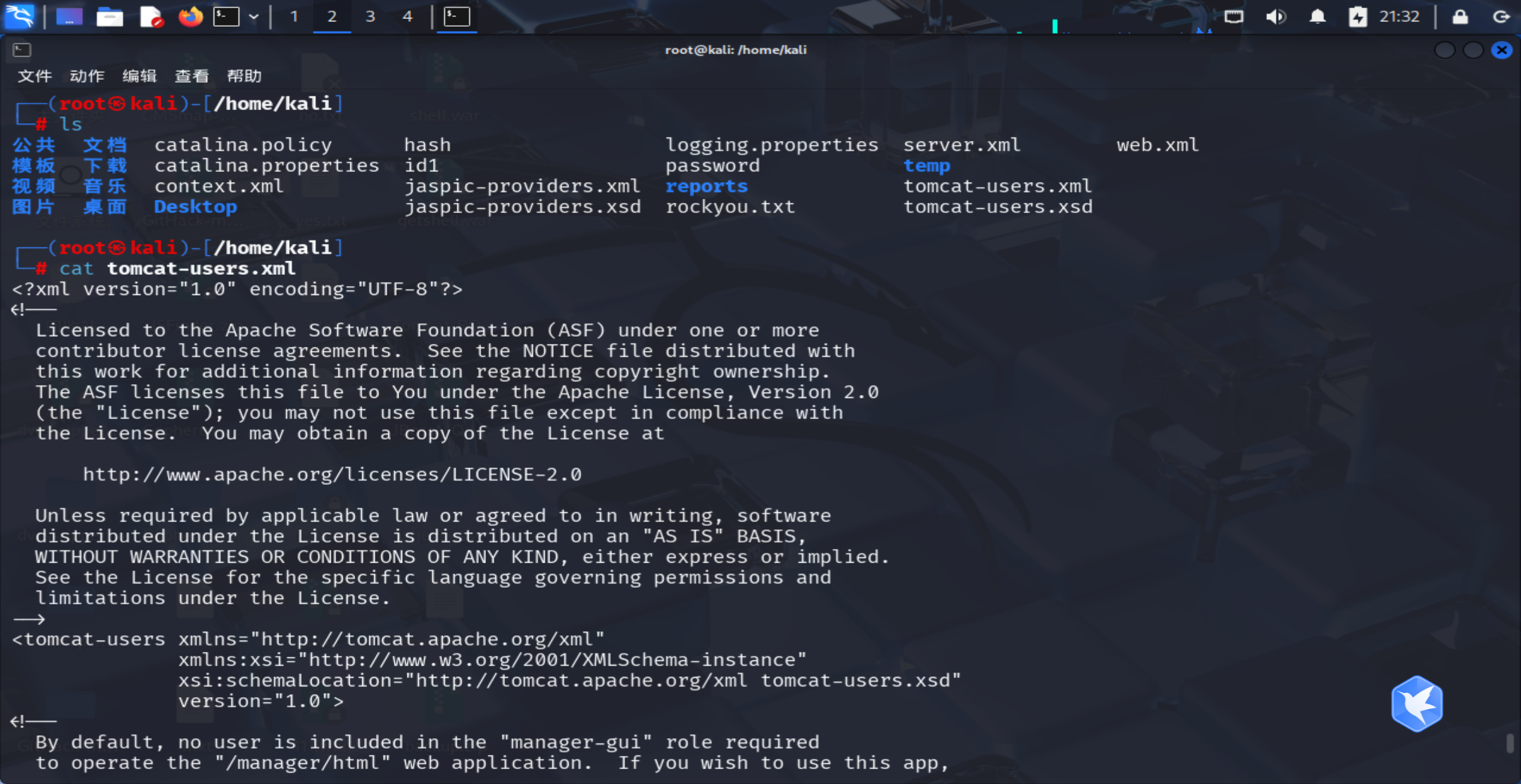Show desktop via panel icon
The width and height of the screenshot is (1521, 784).
[69, 17]
